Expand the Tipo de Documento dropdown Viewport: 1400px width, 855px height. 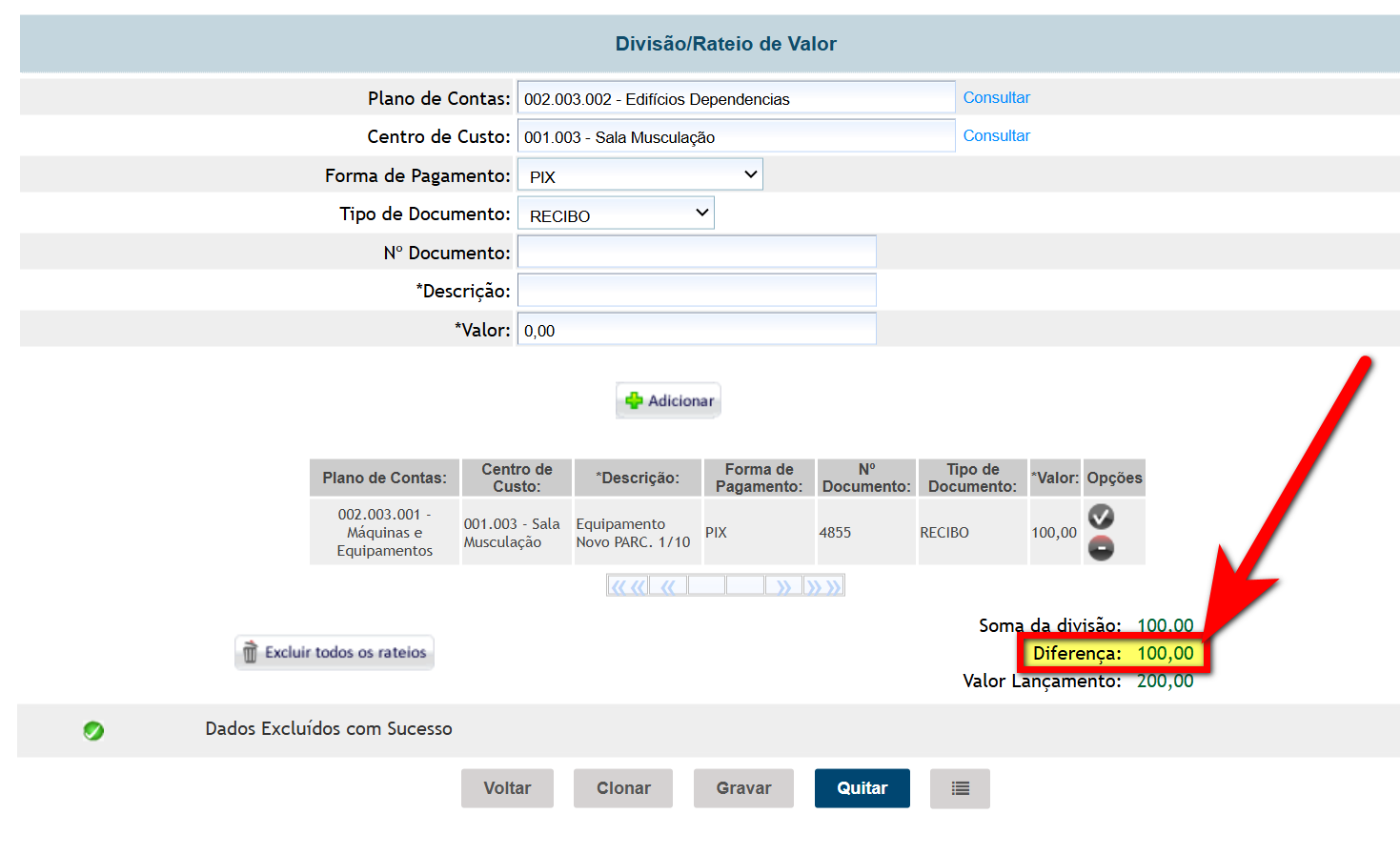coord(616,214)
